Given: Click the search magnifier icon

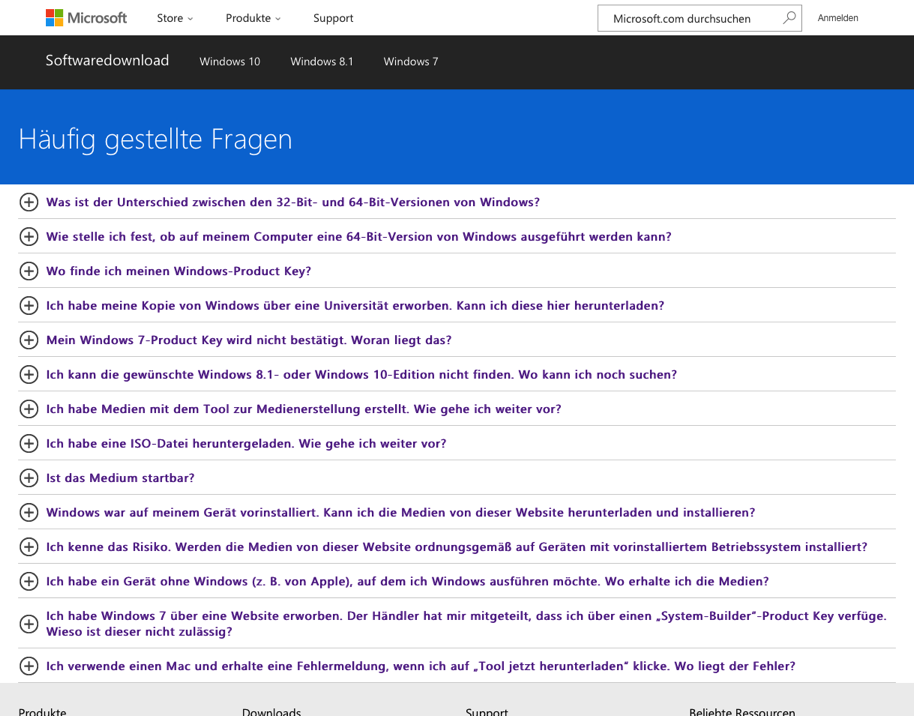Looking at the screenshot, I should tap(789, 17).
